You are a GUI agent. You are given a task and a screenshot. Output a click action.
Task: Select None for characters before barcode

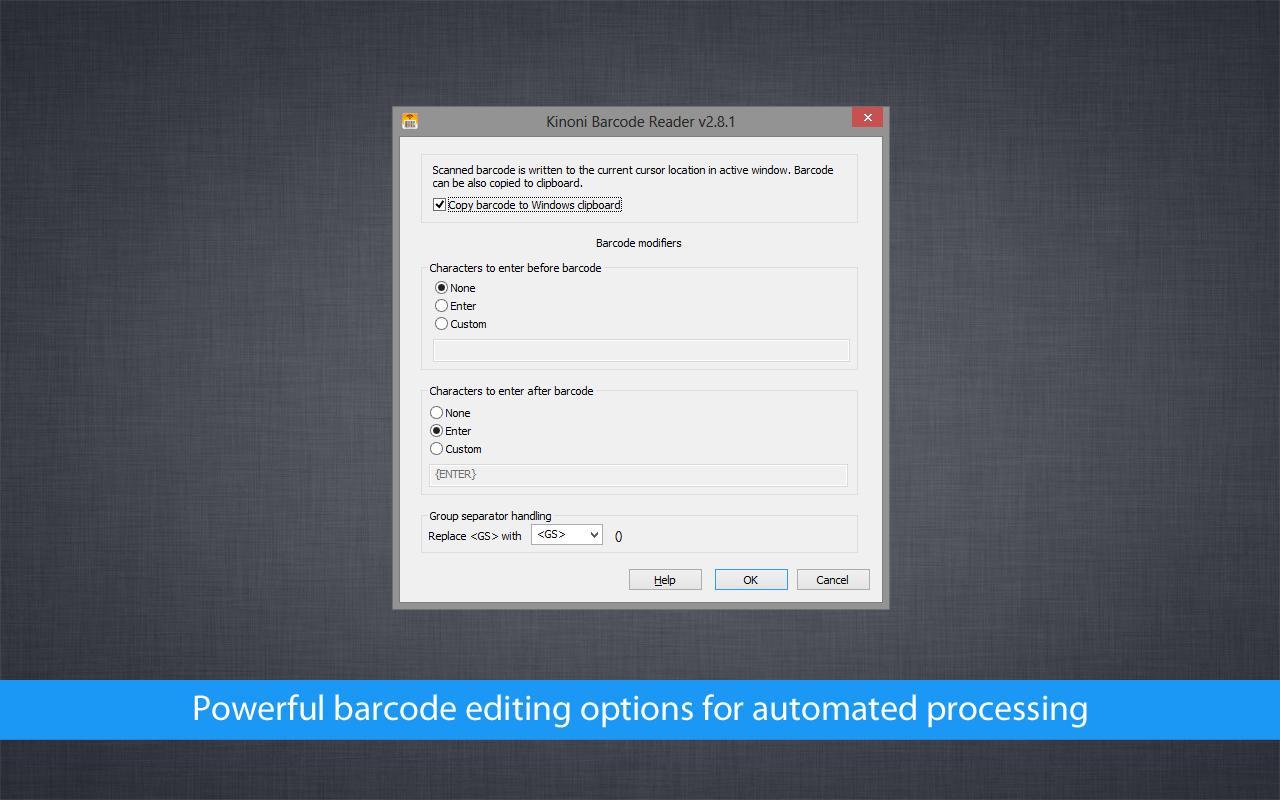pos(441,287)
